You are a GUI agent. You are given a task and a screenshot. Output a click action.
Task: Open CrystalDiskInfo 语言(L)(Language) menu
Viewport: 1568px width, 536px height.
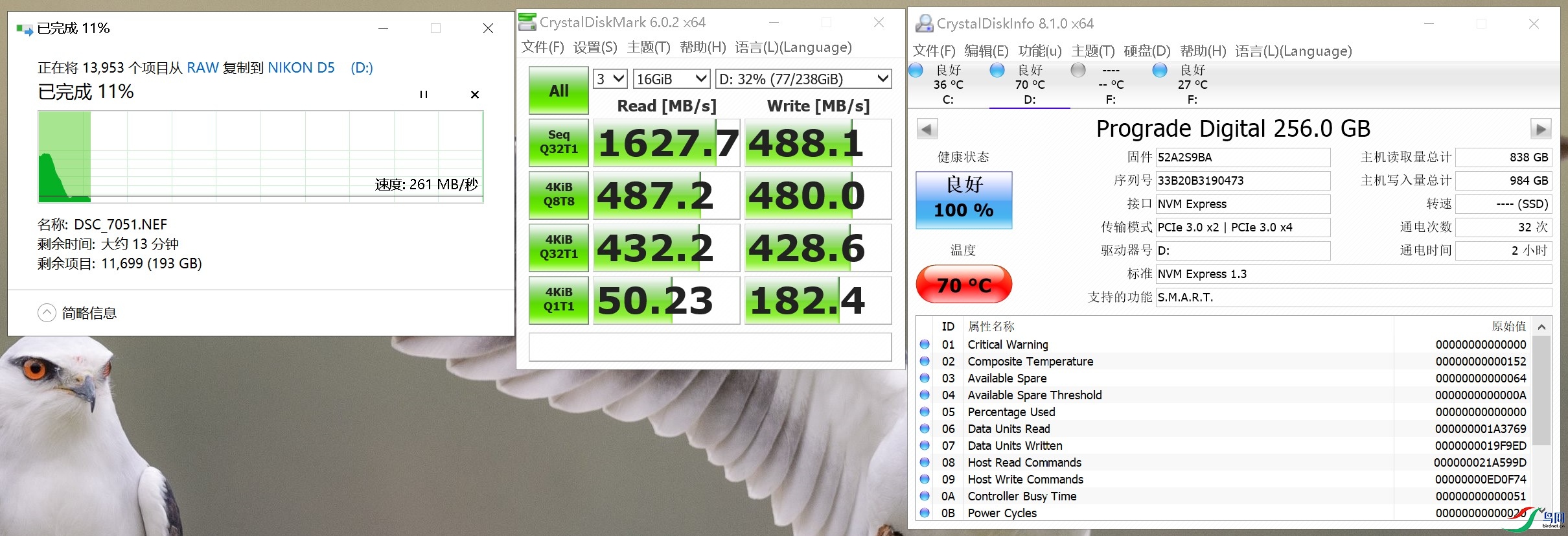(x=1293, y=51)
